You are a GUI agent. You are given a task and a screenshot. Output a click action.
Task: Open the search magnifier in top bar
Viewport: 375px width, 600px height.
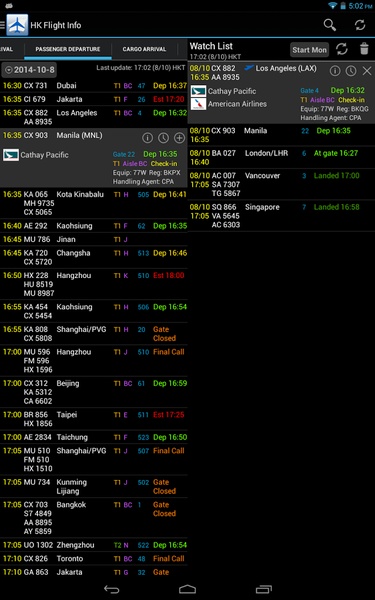(329, 25)
